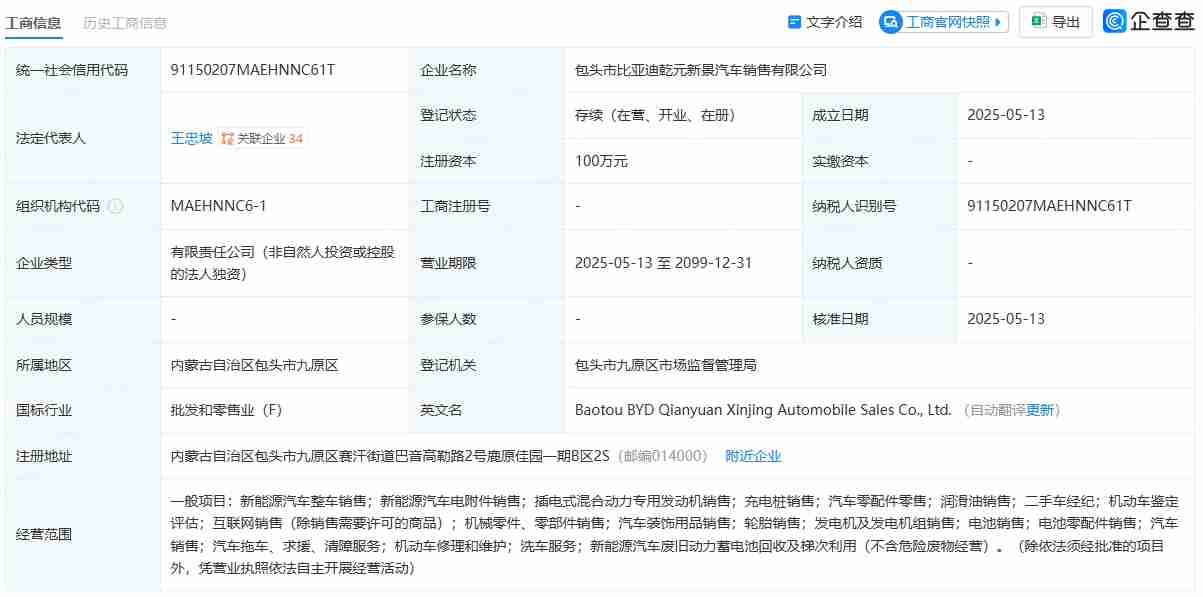
Task: Click the 附近企业 nearby companies link
Action: 753,455
